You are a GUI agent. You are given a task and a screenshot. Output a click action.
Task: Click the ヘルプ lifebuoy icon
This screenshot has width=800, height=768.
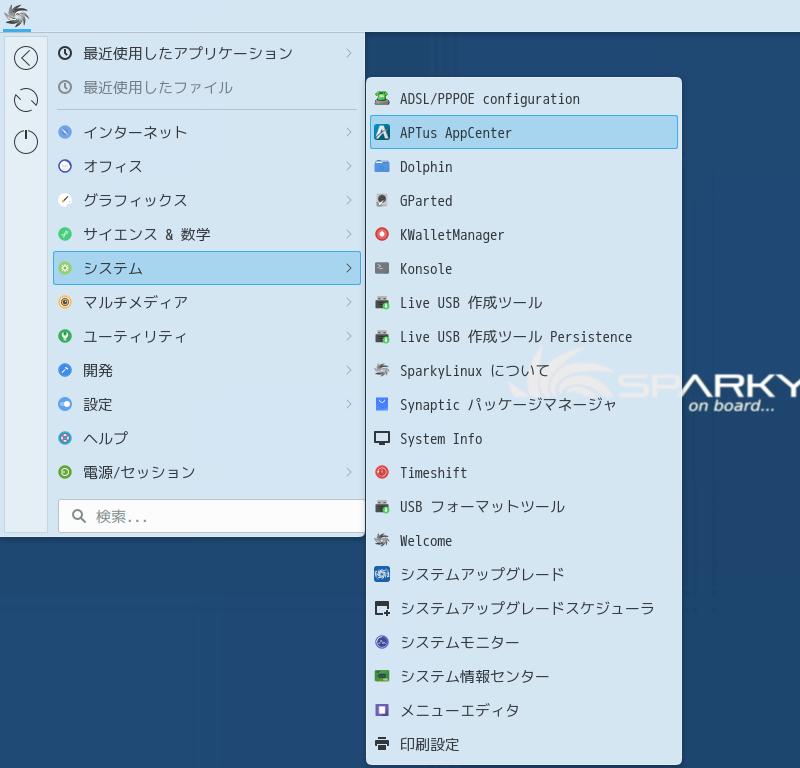(x=65, y=438)
